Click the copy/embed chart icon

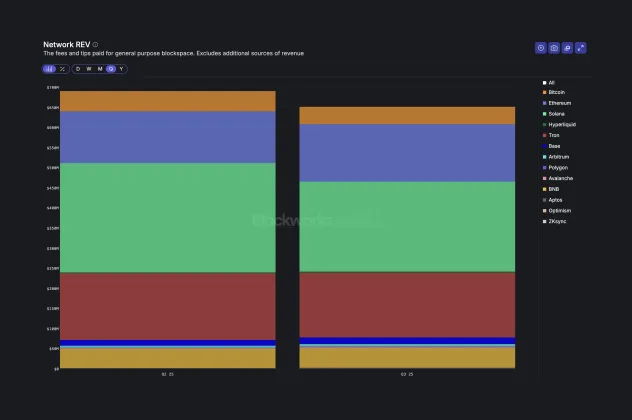(567, 48)
